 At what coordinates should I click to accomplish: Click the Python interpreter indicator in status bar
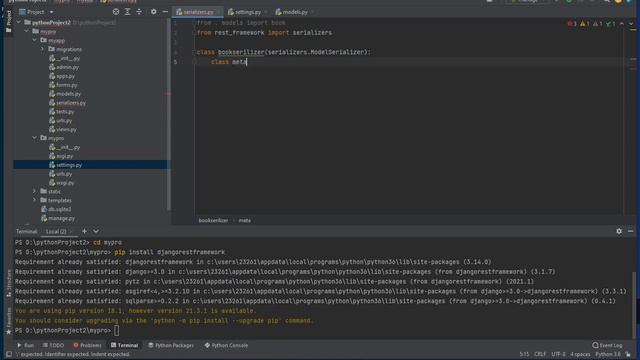pyautogui.click(x=608, y=354)
